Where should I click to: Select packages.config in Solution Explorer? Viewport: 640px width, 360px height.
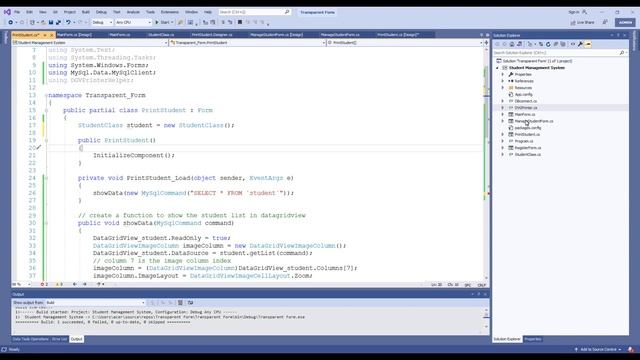pyautogui.click(x=527, y=128)
